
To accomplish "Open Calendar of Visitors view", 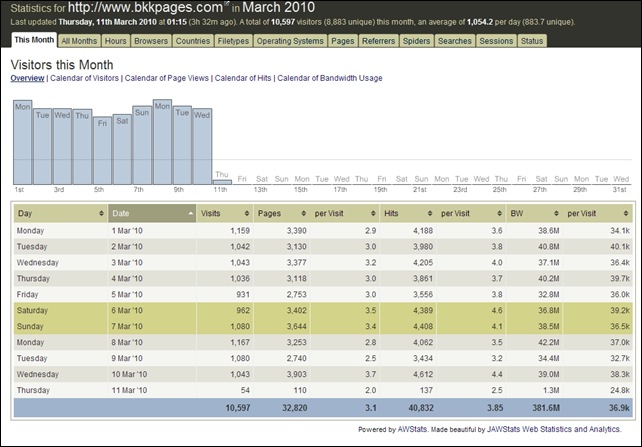I will click(84, 78).
